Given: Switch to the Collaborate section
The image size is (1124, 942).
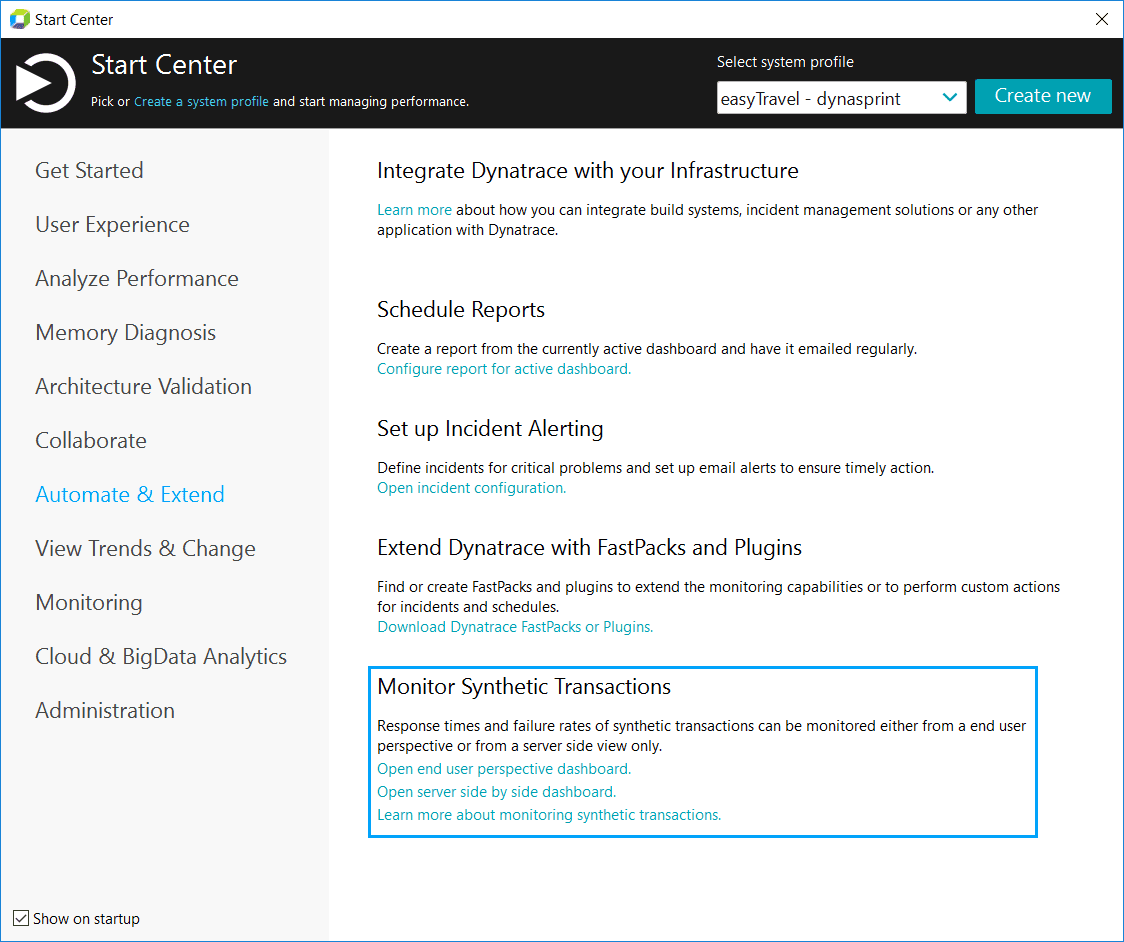Looking at the screenshot, I should (x=91, y=440).
